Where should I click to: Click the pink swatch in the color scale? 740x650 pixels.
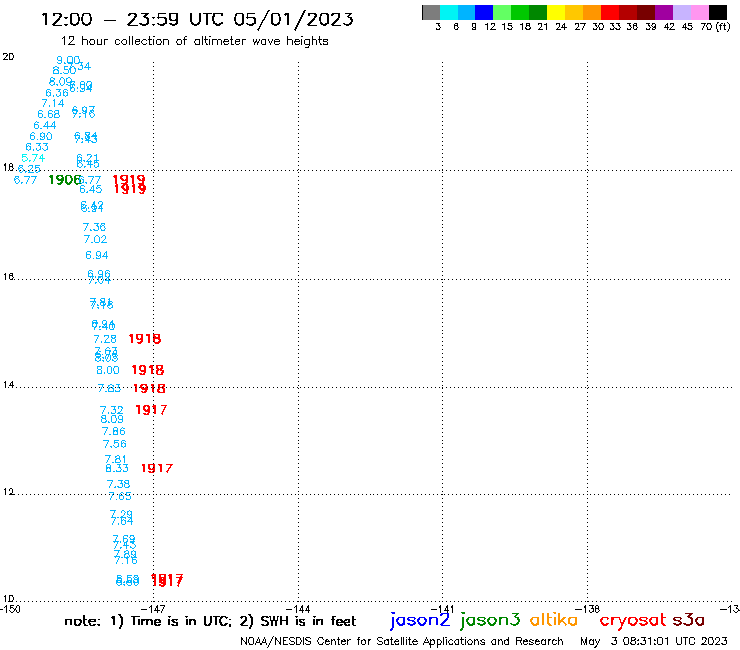(x=700, y=12)
